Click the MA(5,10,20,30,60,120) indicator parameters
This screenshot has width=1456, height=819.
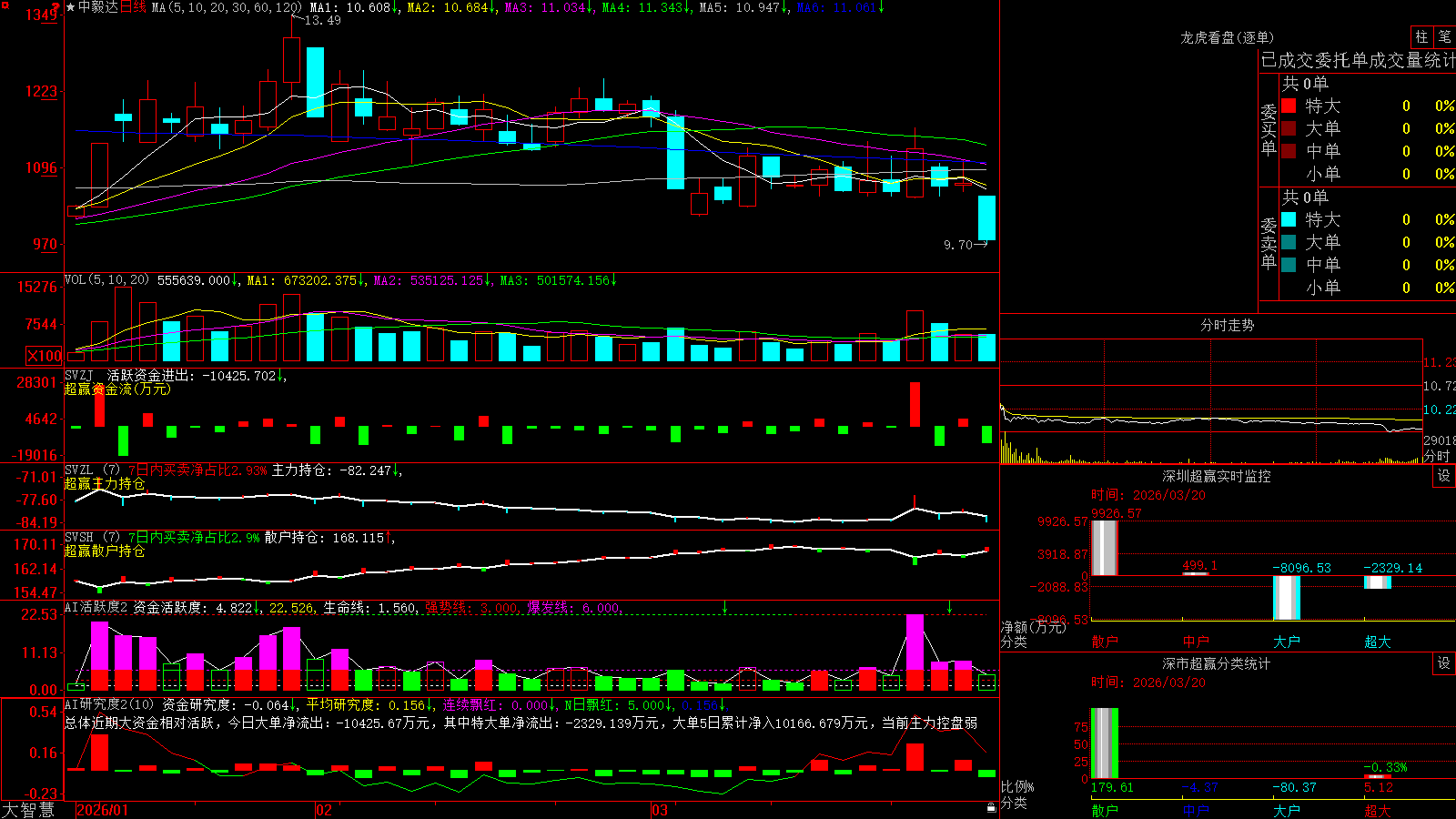coord(227,7)
